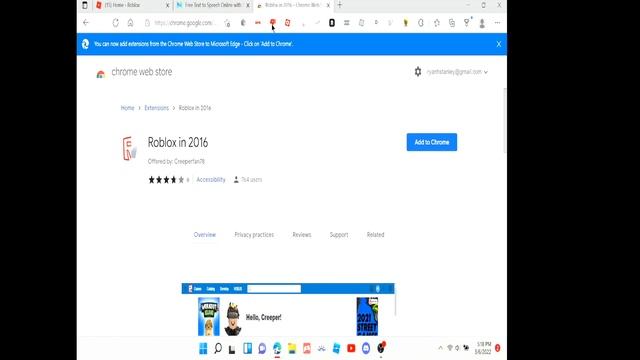Click the page vertical scrollbar
This screenshot has height=360, width=640.
[x=504, y=120]
